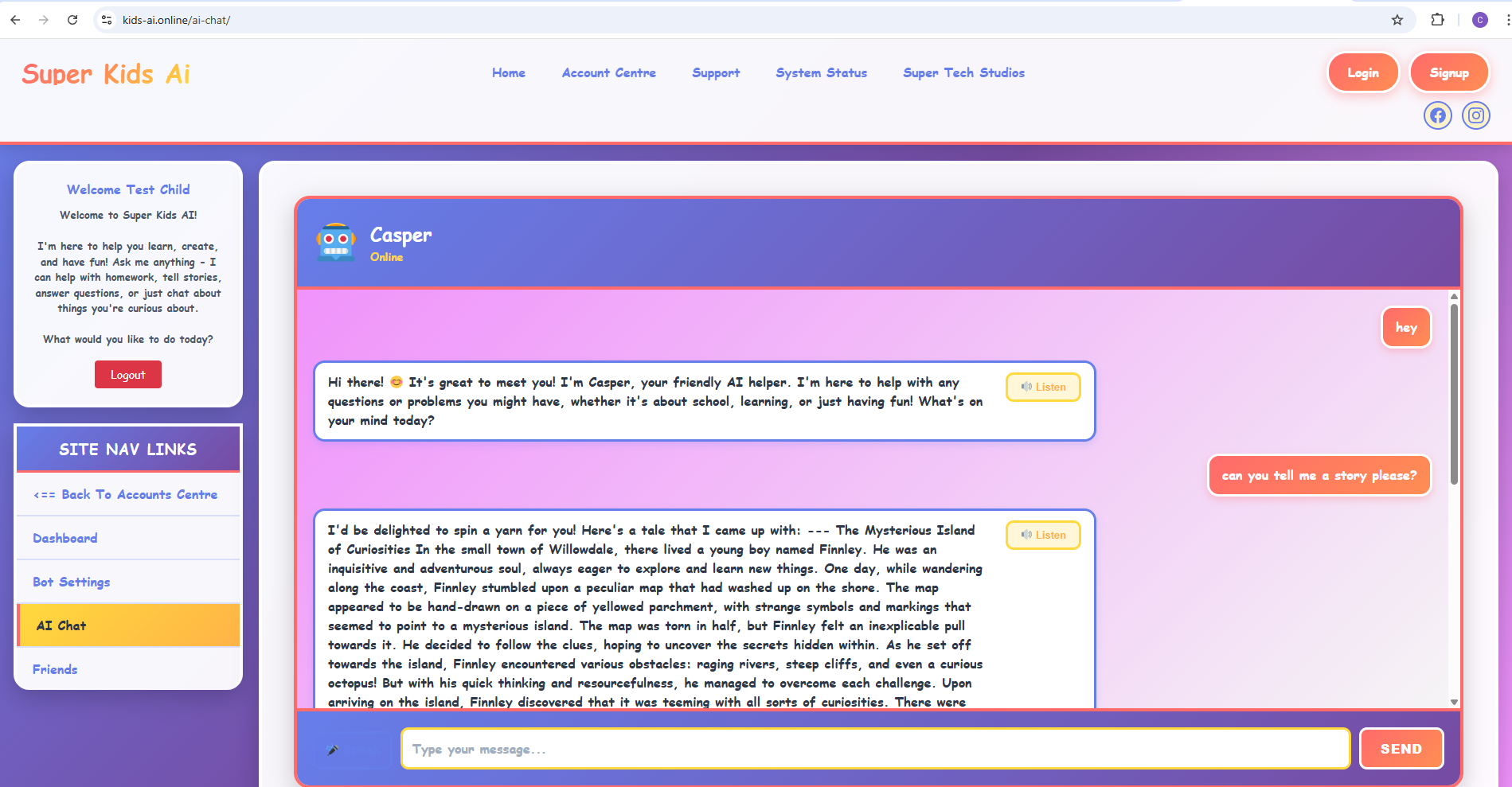Click the chat scrollbar up arrow

click(x=1454, y=296)
